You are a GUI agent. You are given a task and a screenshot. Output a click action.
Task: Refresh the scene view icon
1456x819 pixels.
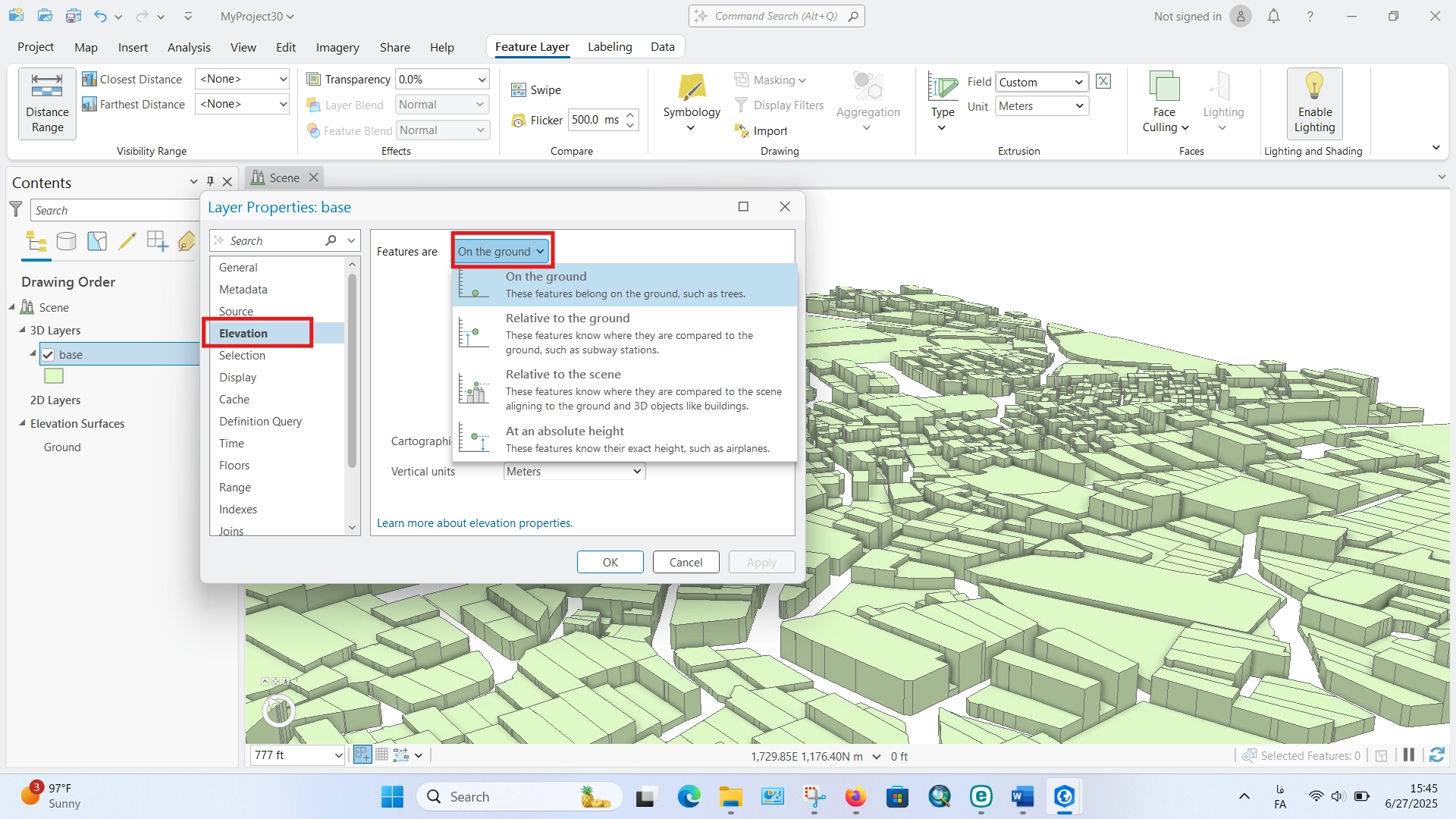(1436, 755)
